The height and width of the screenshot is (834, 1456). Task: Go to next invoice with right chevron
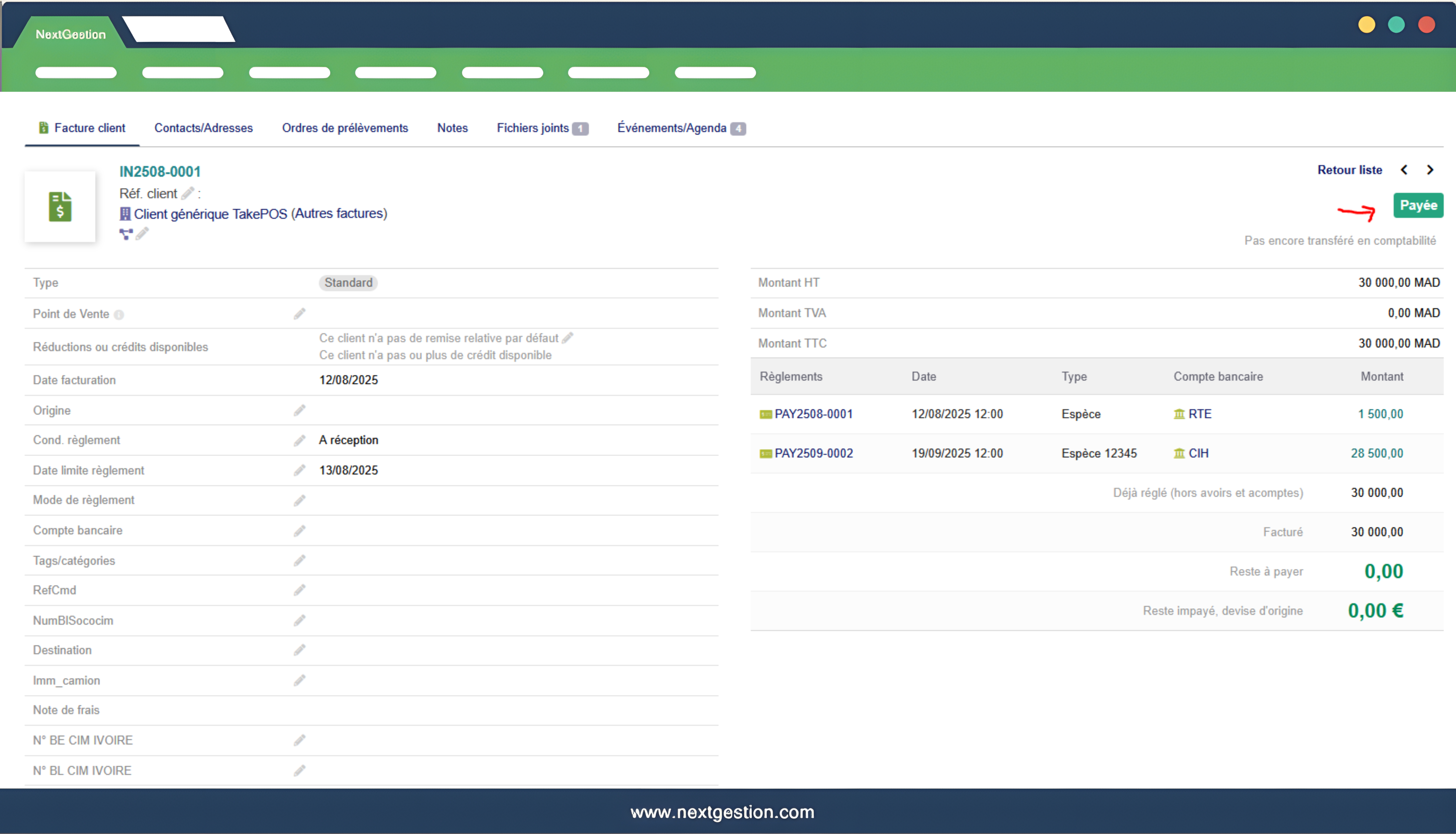[1430, 170]
